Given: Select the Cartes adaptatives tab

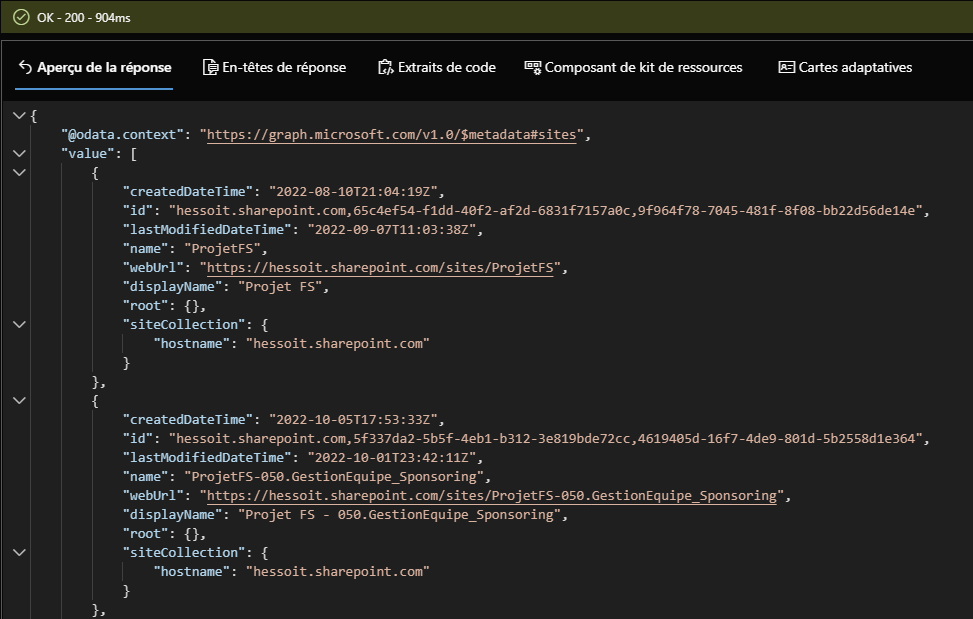Looking at the screenshot, I should pos(845,67).
